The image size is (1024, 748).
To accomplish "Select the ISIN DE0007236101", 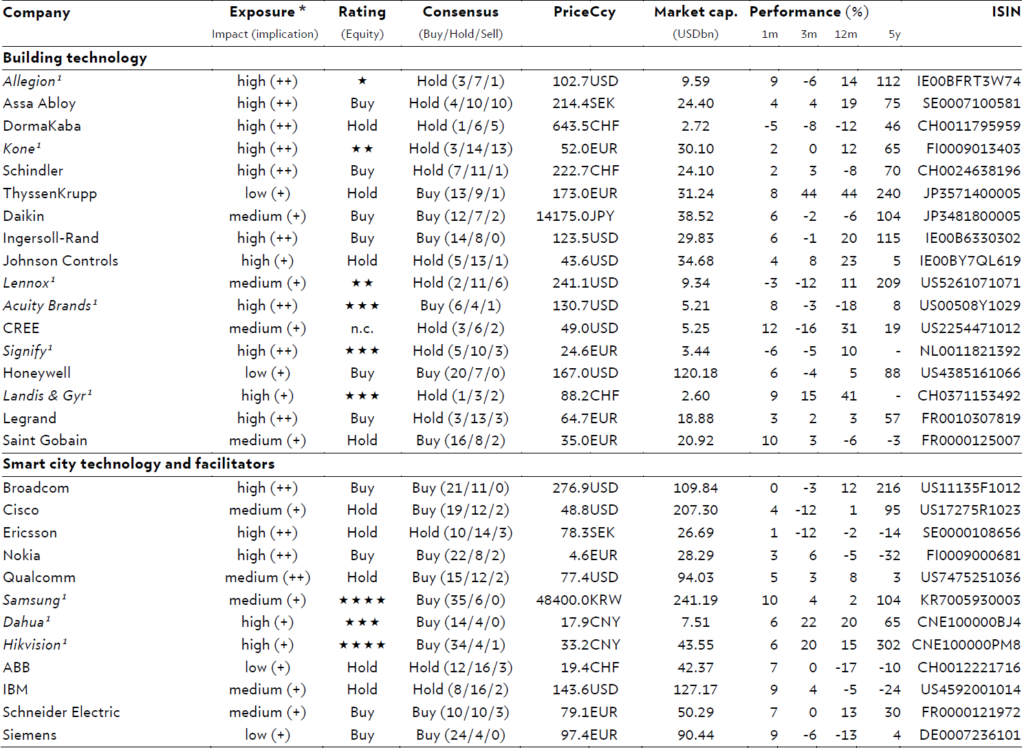I will (970, 735).
